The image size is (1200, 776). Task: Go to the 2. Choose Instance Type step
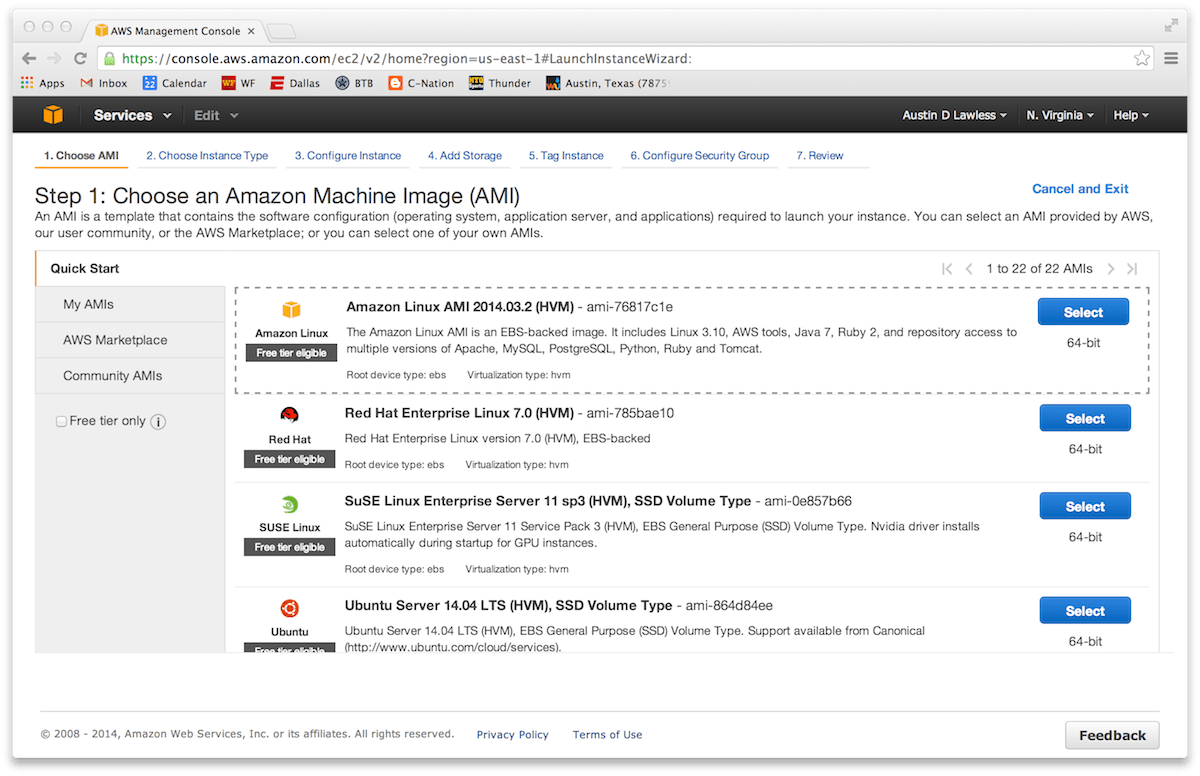pos(207,156)
